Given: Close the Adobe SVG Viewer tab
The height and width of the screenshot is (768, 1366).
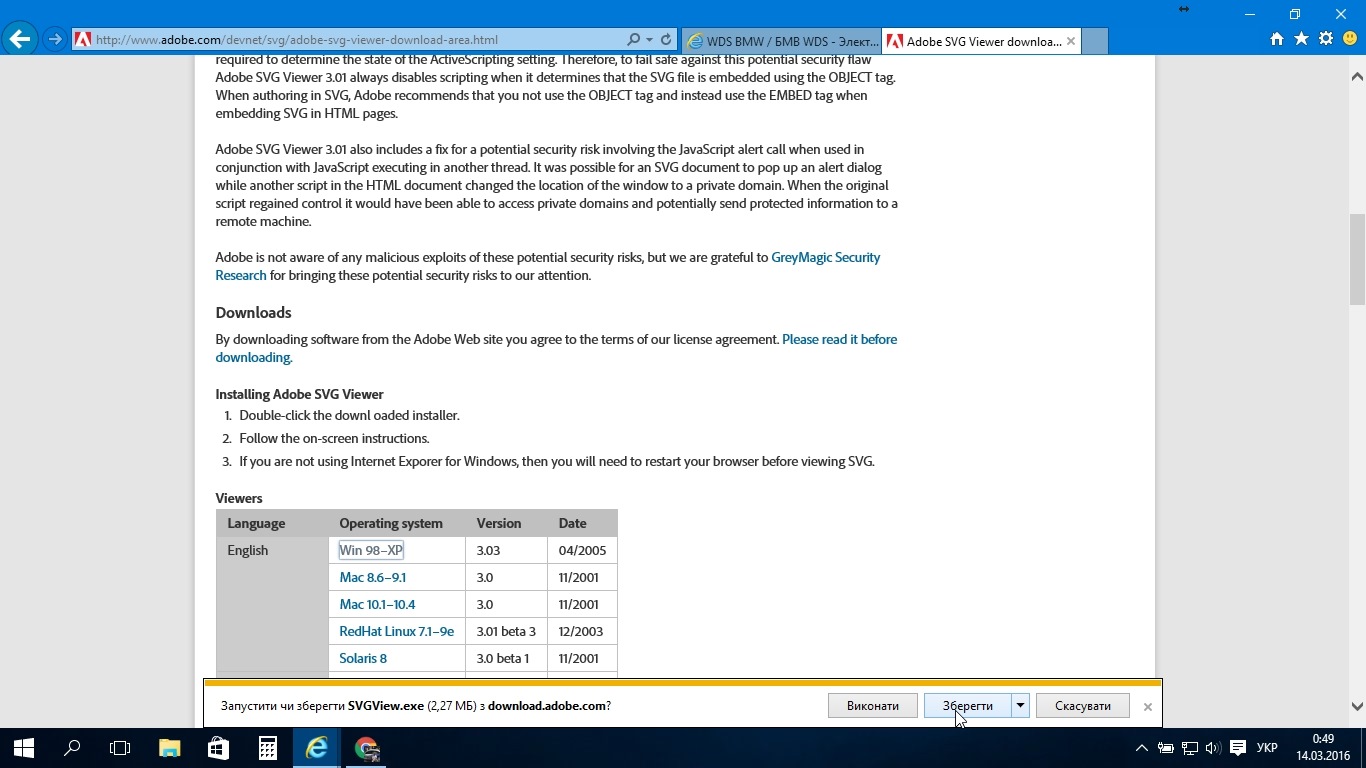Looking at the screenshot, I should coord(1071,41).
